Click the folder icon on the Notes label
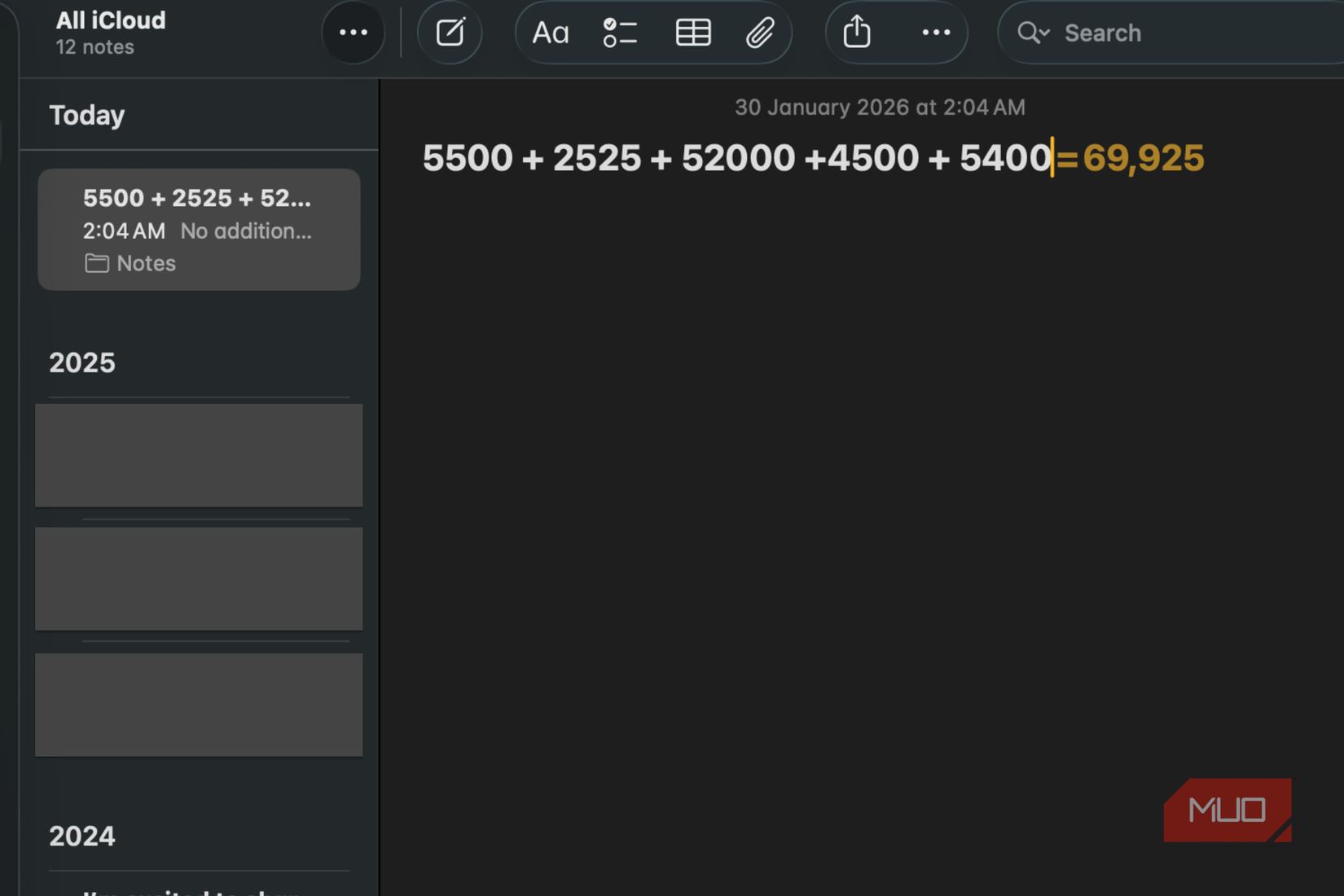The image size is (1344, 896). click(97, 263)
